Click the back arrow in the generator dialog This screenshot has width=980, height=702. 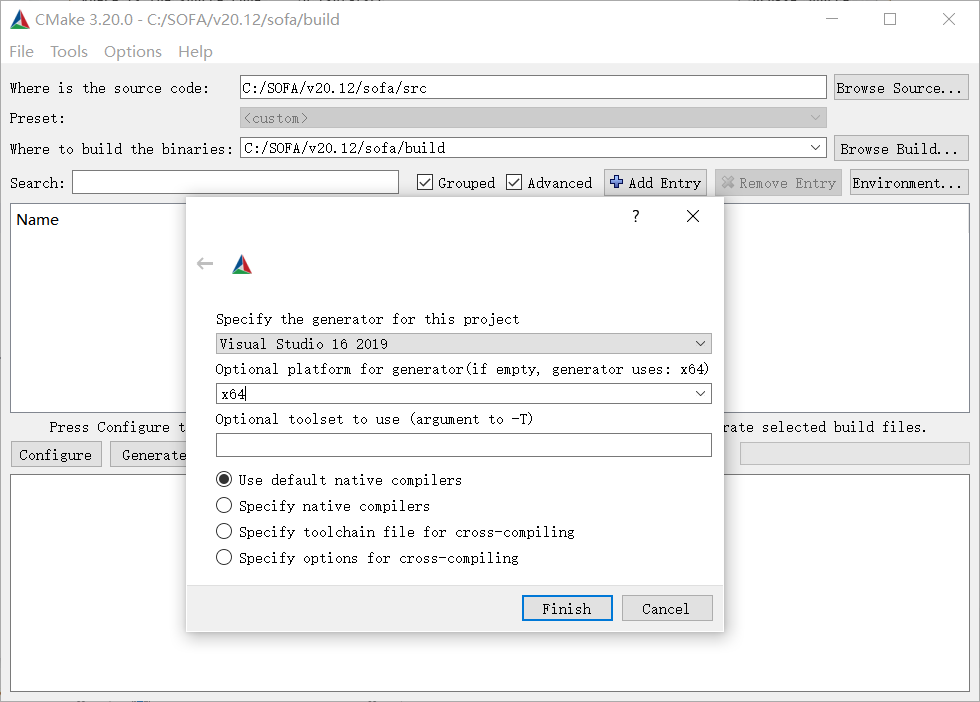tap(205, 263)
